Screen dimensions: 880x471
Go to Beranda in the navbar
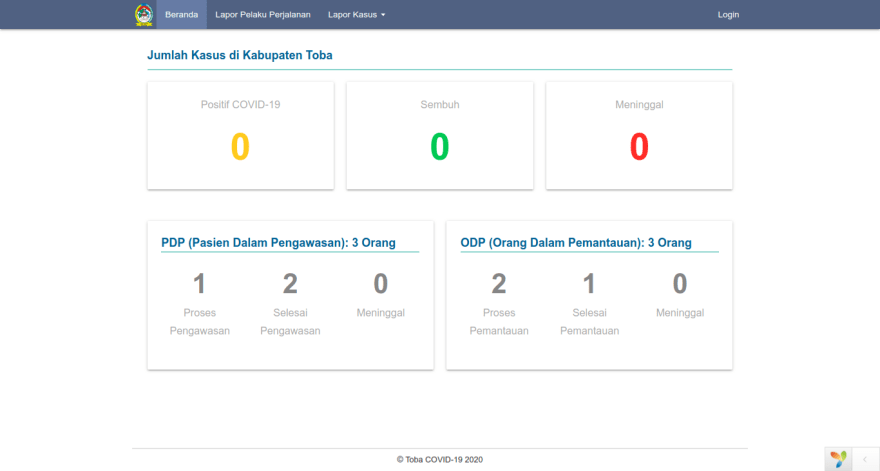click(181, 15)
